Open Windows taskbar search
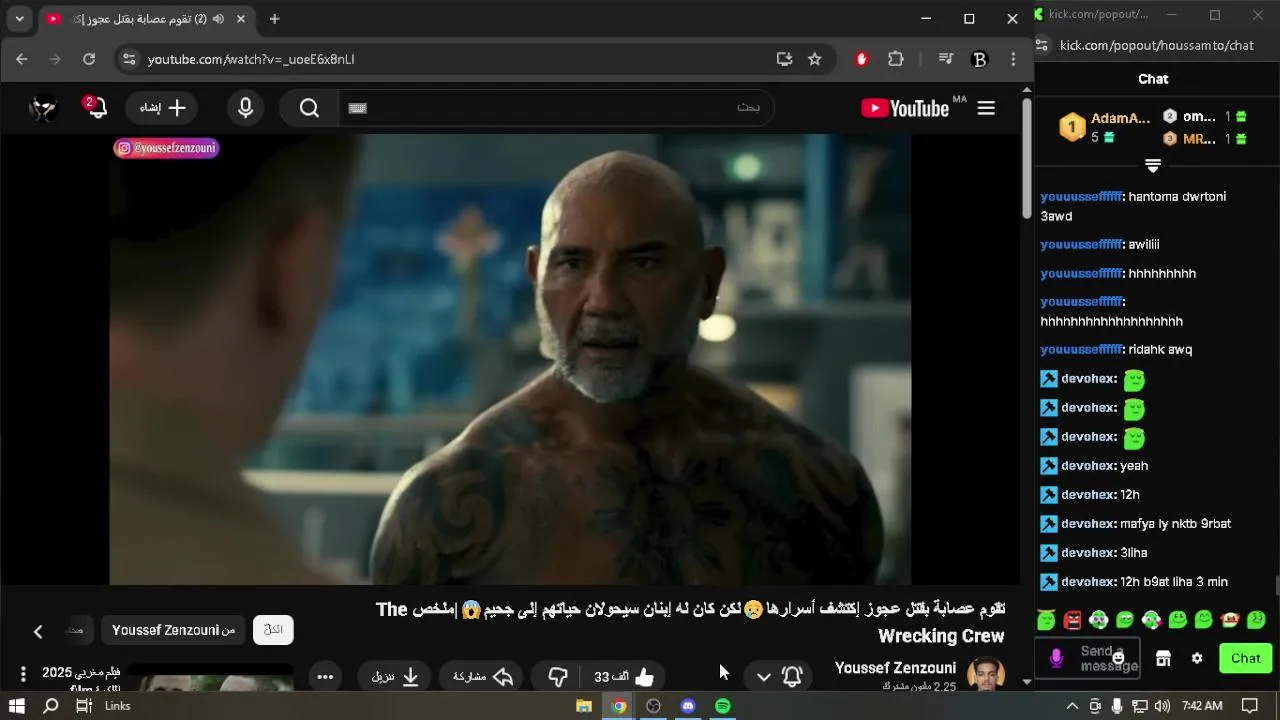The width and height of the screenshot is (1280, 720). 51,706
